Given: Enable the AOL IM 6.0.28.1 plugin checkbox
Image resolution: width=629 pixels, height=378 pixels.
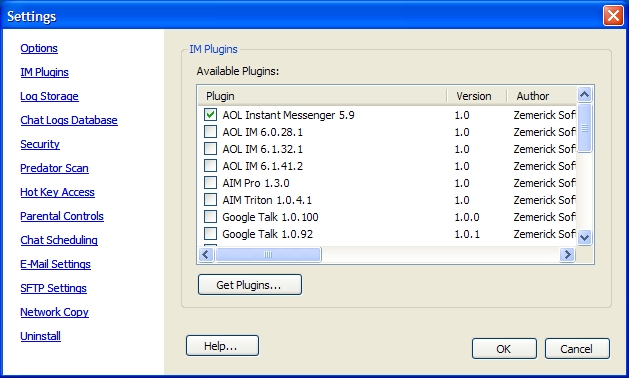Looking at the screenshot, I should 210,132.
